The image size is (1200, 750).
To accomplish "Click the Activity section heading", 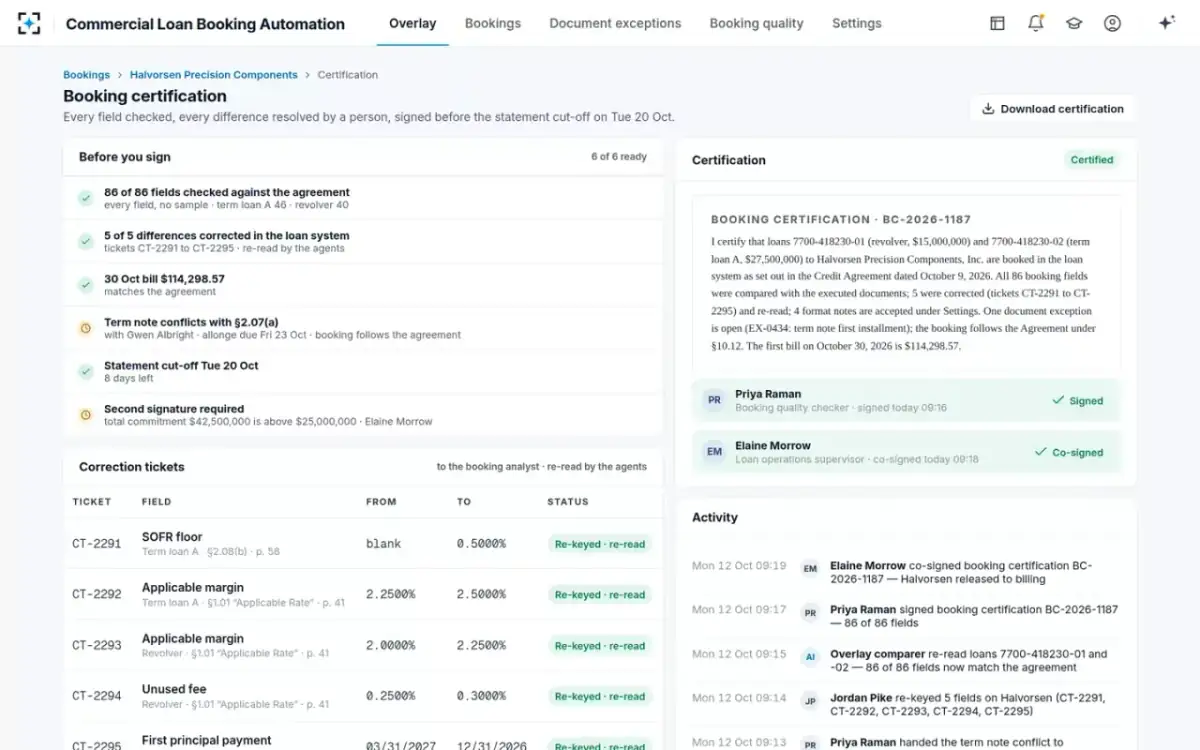I will [715, 518].
